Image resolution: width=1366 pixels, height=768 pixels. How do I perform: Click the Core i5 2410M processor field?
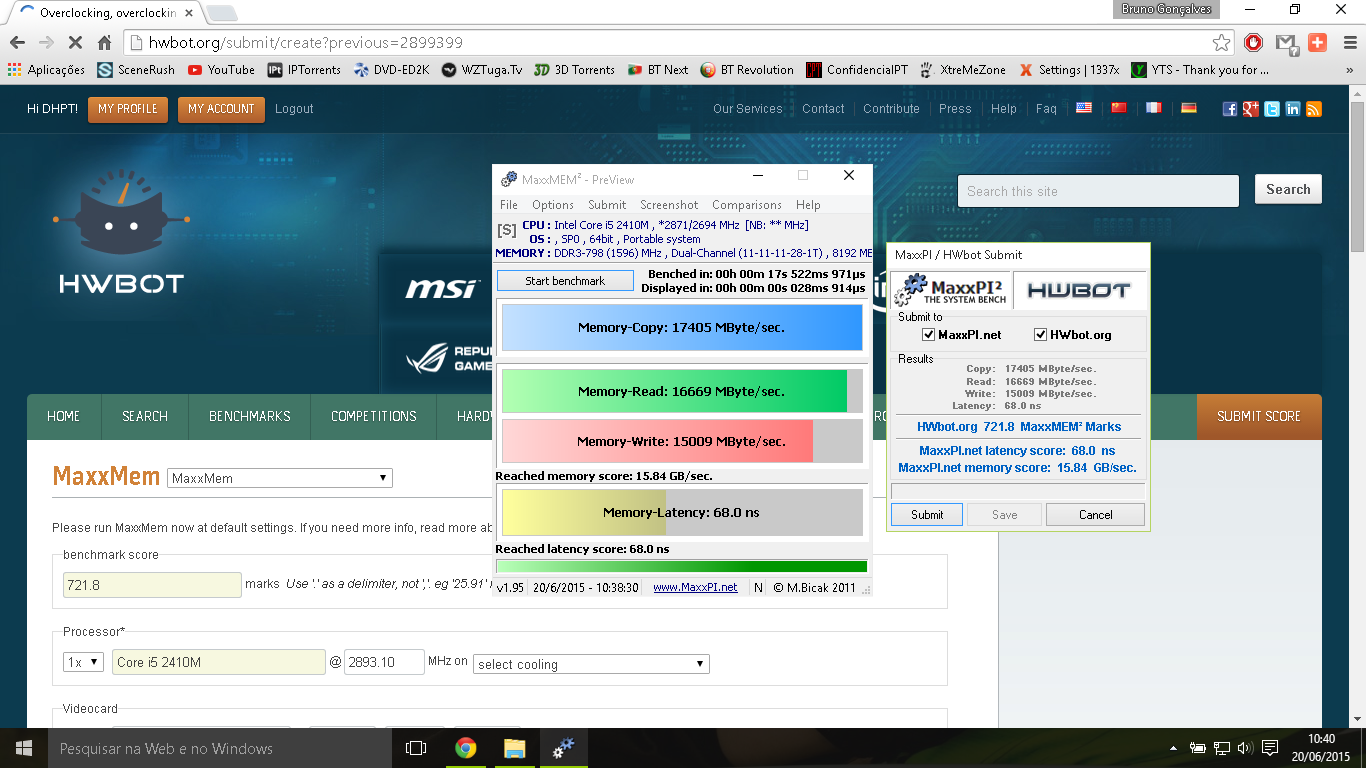[x=219, y=662]
